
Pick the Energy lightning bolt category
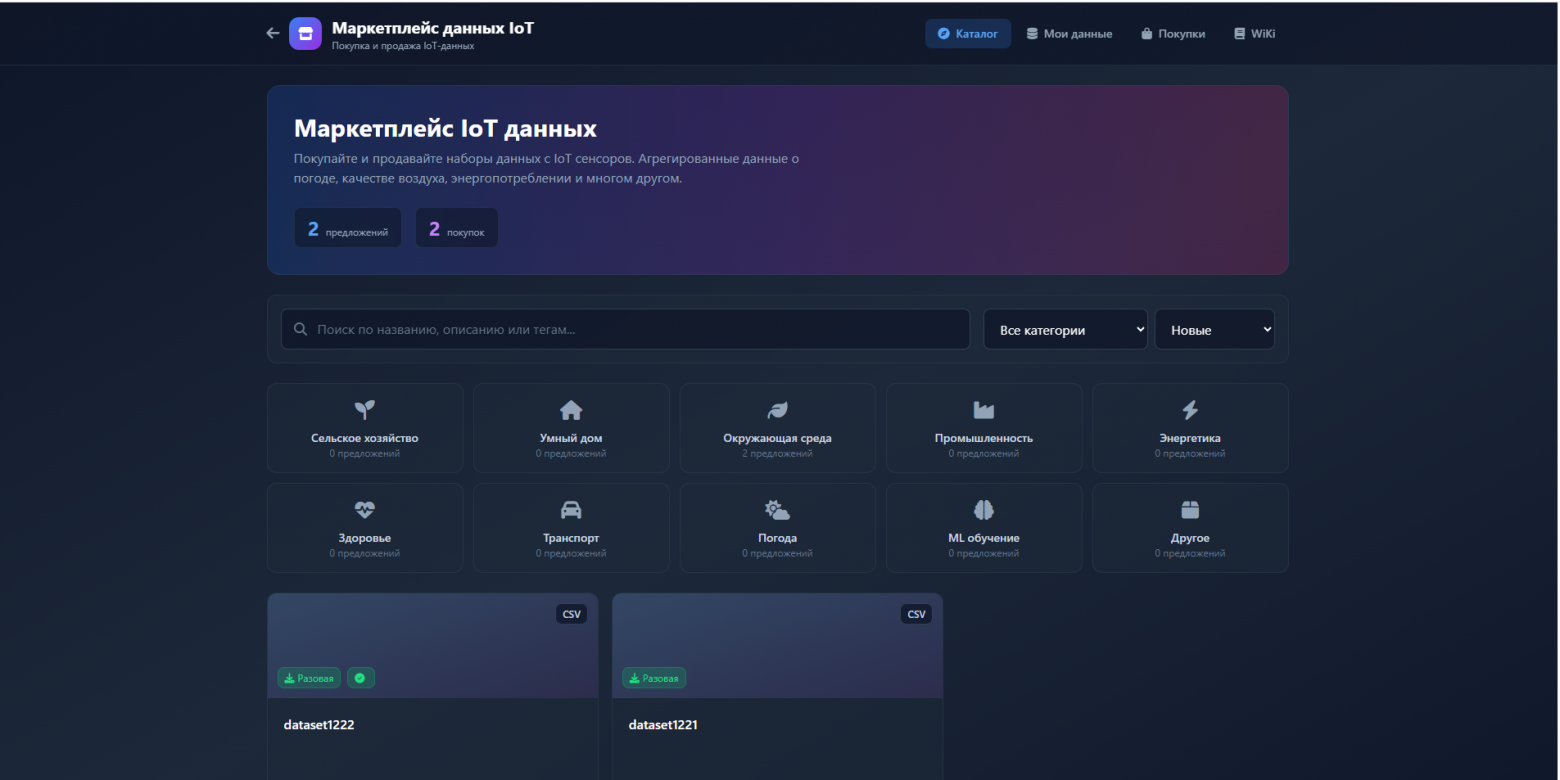coord(1189,409)
